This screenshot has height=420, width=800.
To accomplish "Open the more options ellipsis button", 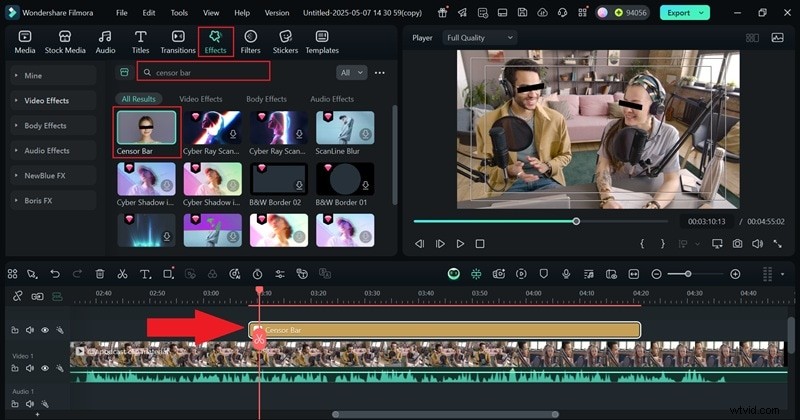I will click(x=380, y=72).
